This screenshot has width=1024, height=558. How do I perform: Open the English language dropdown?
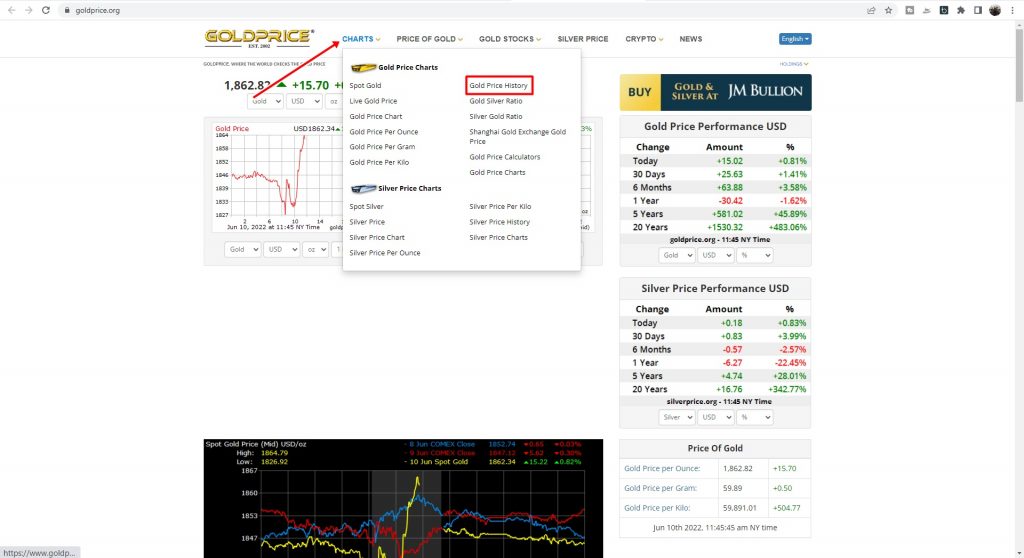click(x=795, y=39)
